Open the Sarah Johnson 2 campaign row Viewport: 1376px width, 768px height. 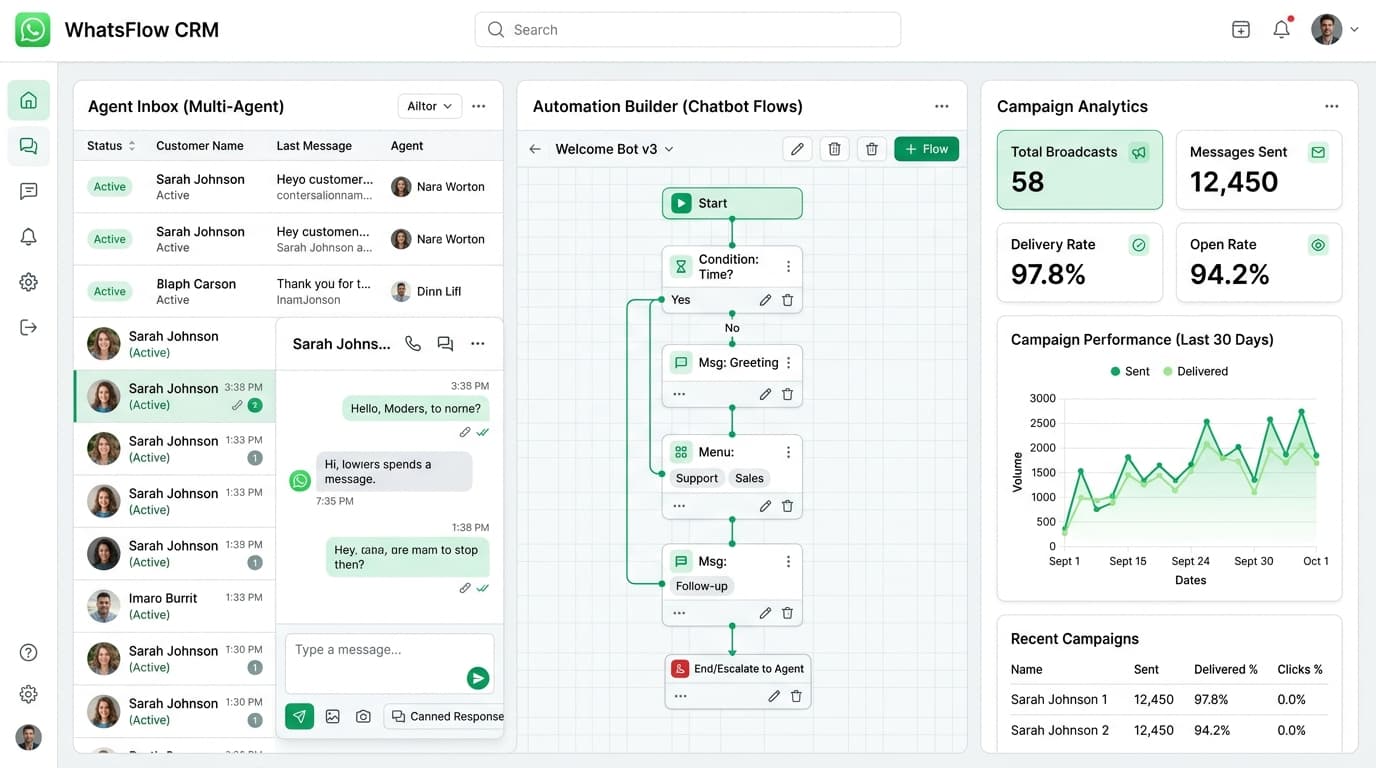[1167, 730]
